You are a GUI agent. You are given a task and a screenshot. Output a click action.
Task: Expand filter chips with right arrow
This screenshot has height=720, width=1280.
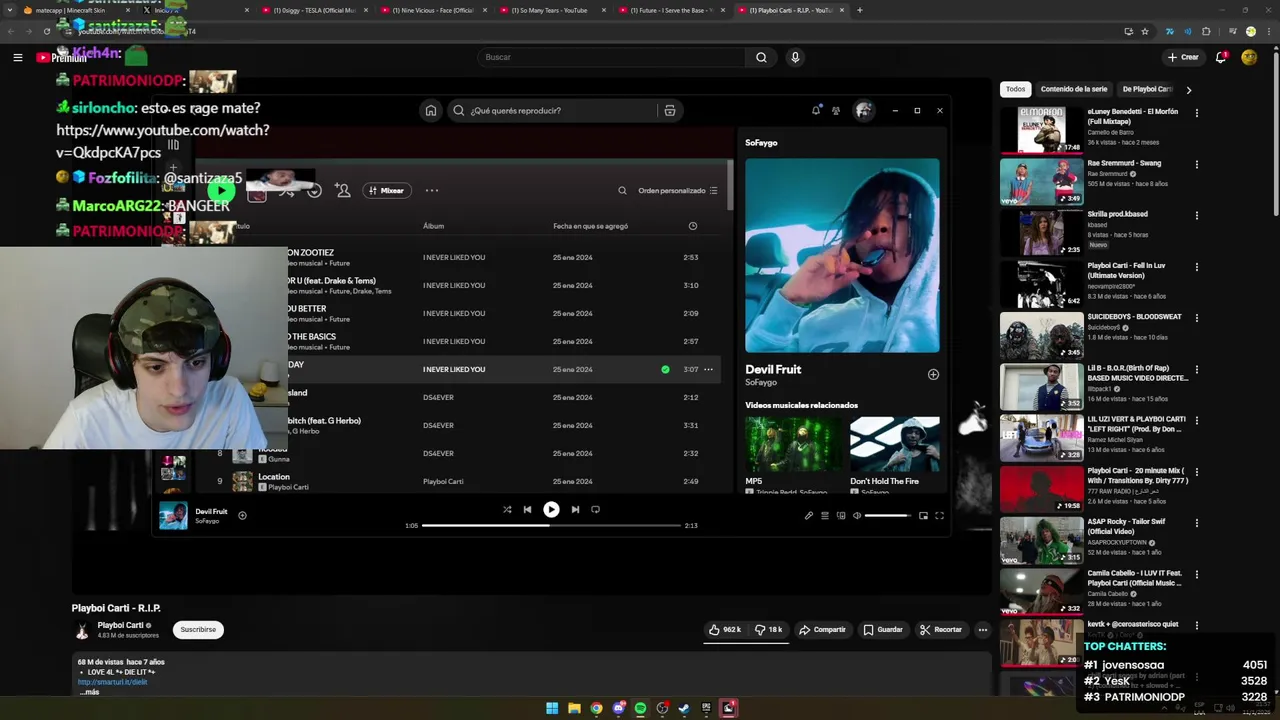(1188, 89)
